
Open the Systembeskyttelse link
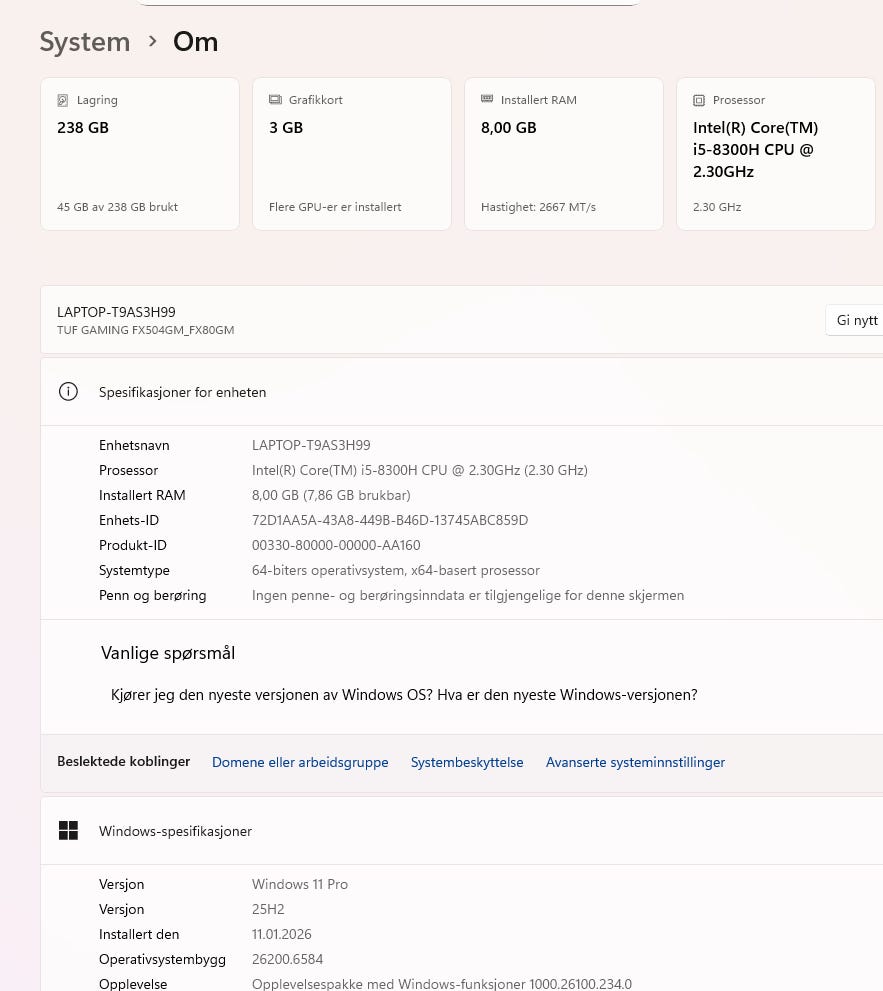(467, 762)
